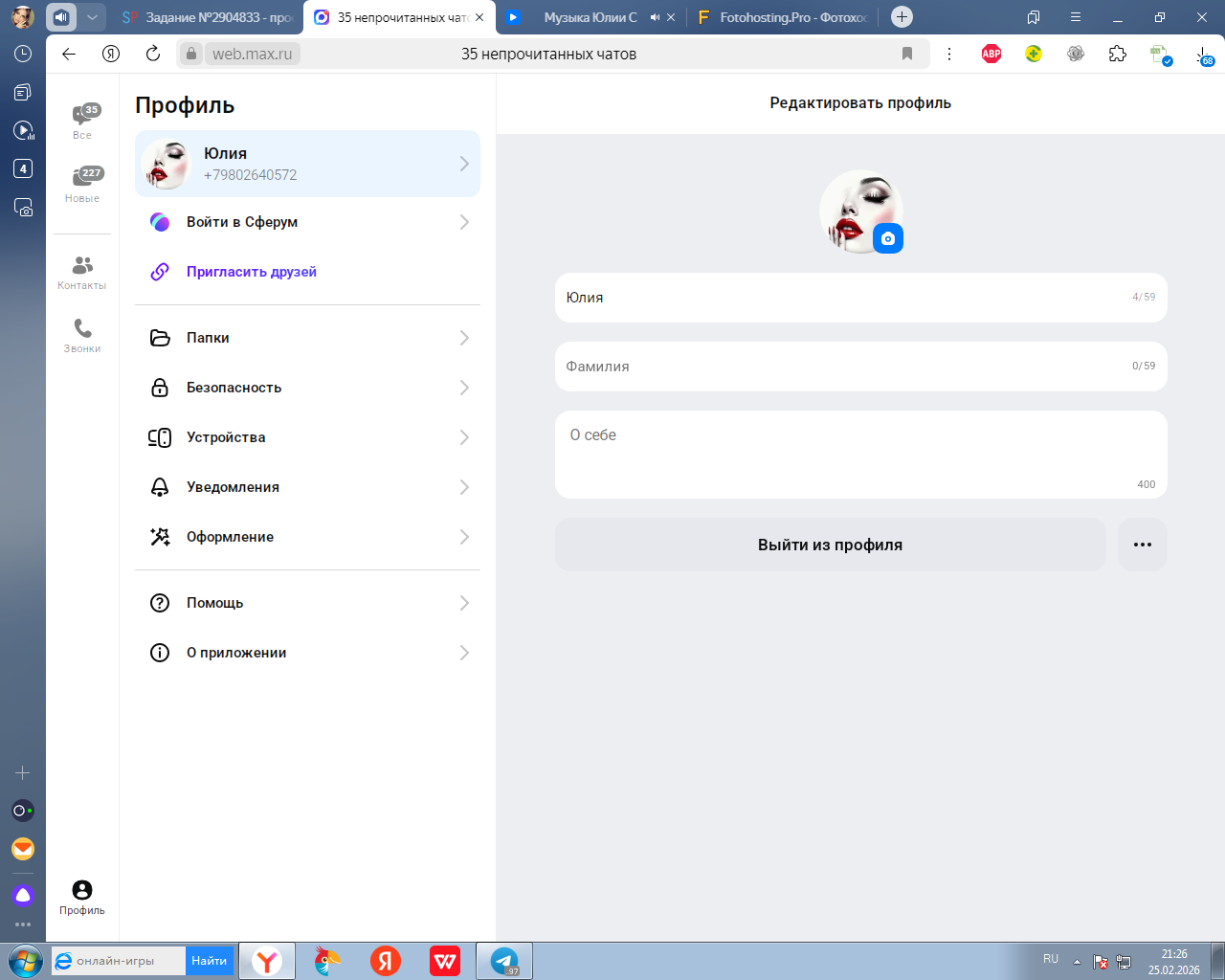Click the Выйти из профиля button
This screenshot has width=1225, height=980.
(830, 545)
